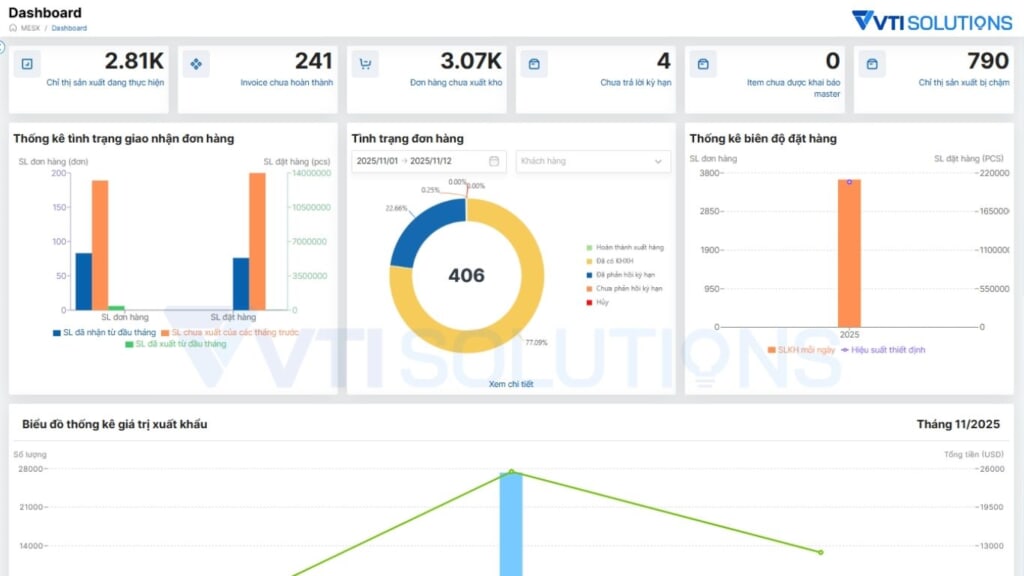Click the box icon beside the number 4
The width and height of the screenshot is (1024, 576).
534,64
